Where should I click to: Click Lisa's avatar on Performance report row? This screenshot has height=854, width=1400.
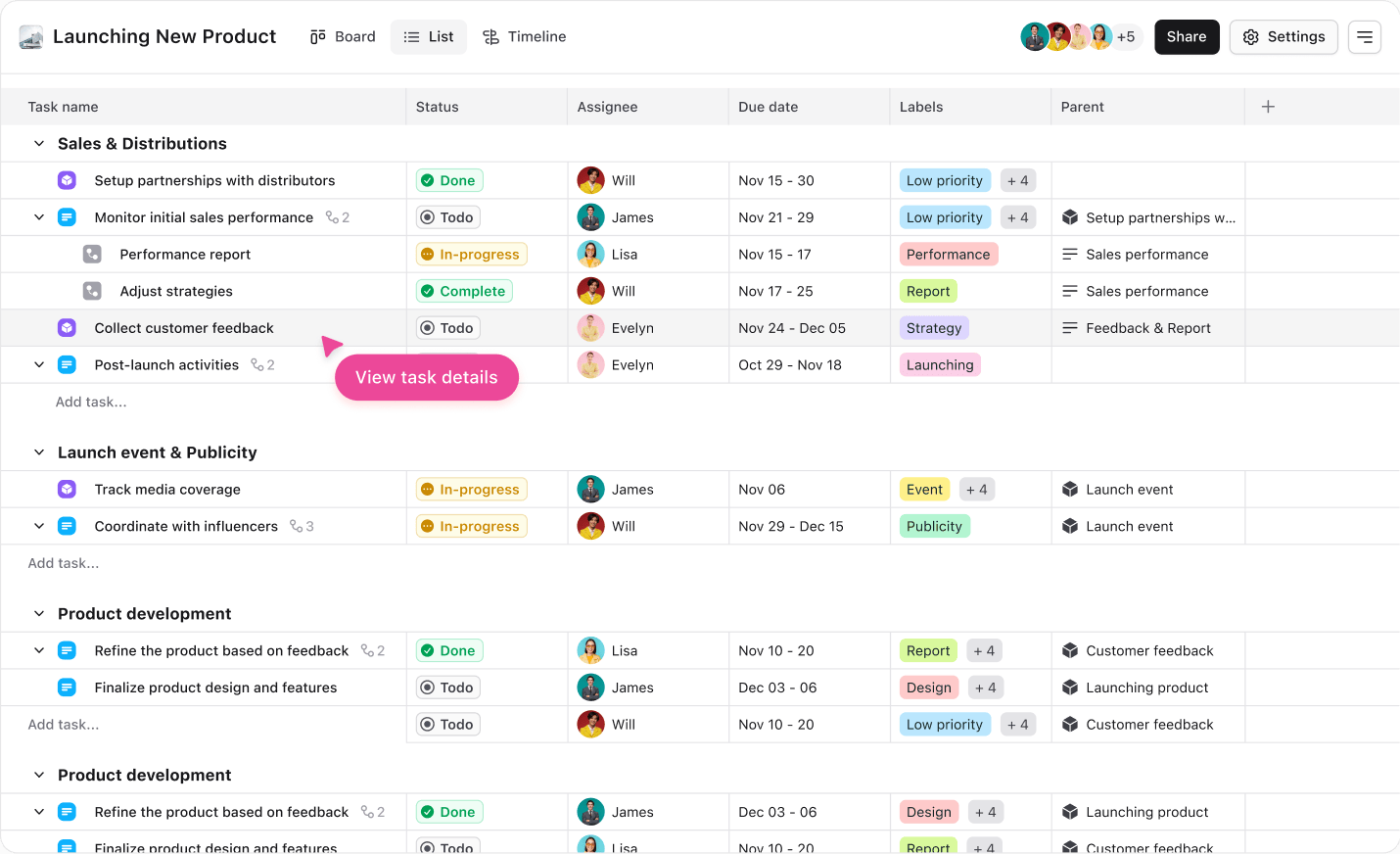coord(590,255)
